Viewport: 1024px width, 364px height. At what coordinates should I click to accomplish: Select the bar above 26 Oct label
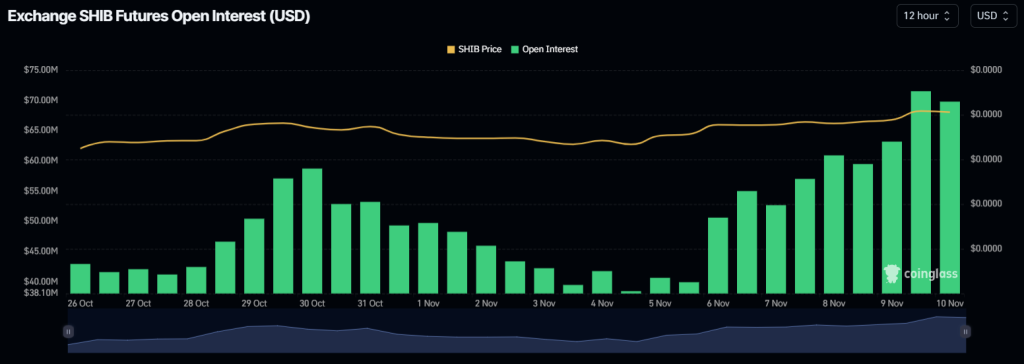[x=80, y=278]
